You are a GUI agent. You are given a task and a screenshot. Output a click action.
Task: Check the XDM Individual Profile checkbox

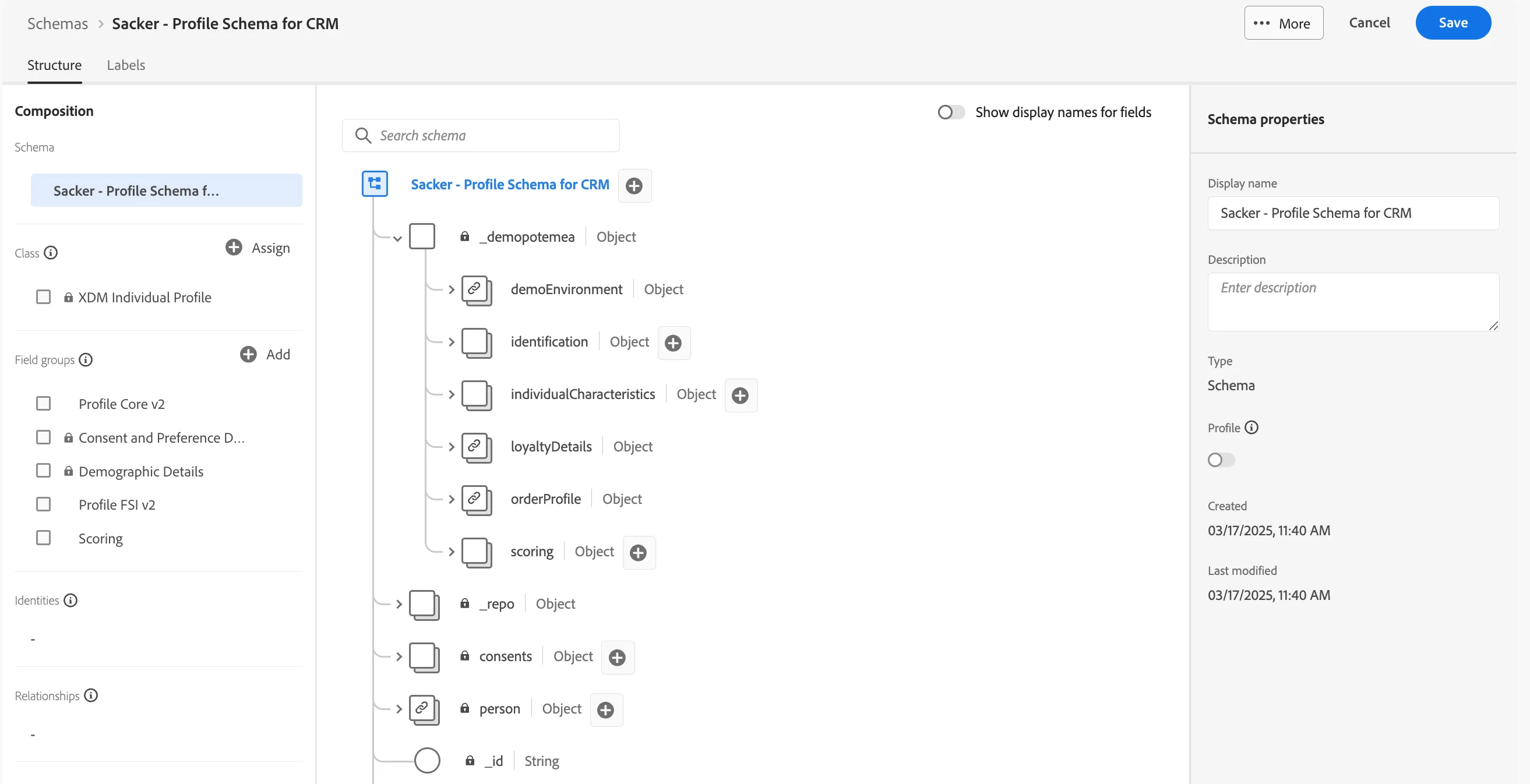[x=43, y=297]
